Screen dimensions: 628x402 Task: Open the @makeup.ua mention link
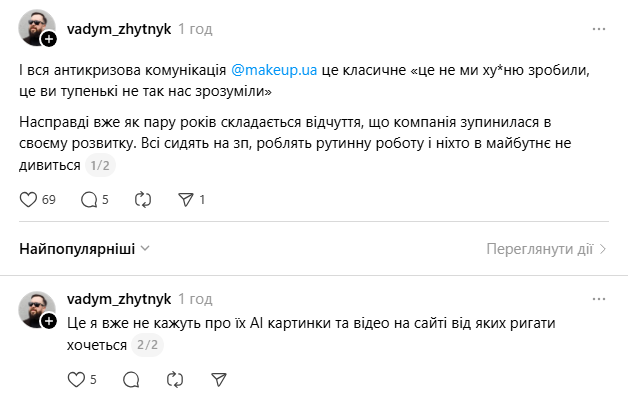click(274, 71)
